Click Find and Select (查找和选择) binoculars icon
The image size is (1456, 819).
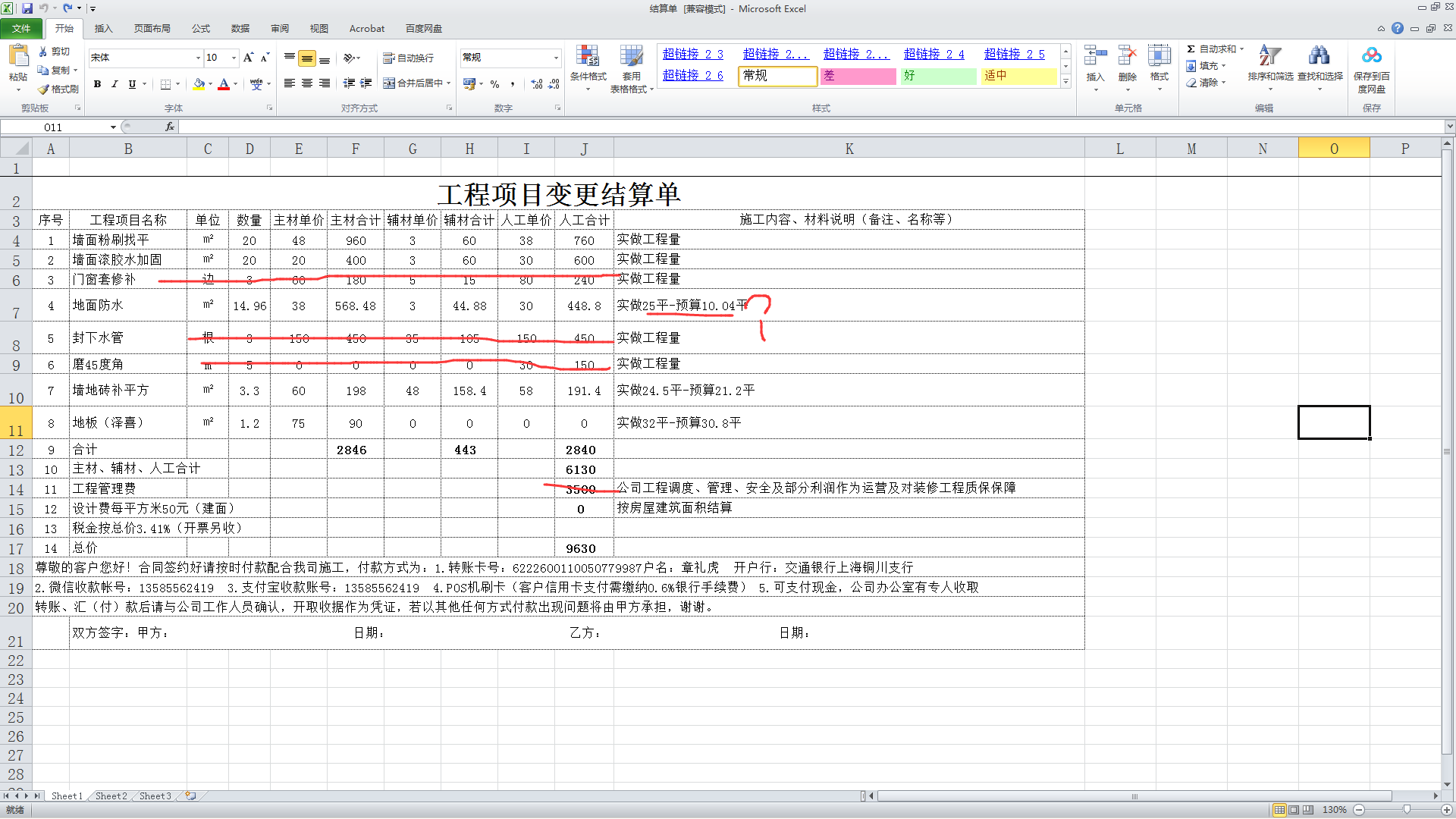(1319, 56)
